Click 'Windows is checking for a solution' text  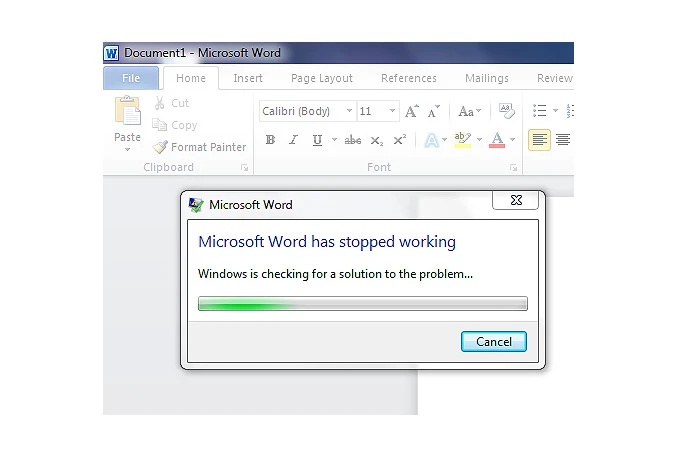335,274
